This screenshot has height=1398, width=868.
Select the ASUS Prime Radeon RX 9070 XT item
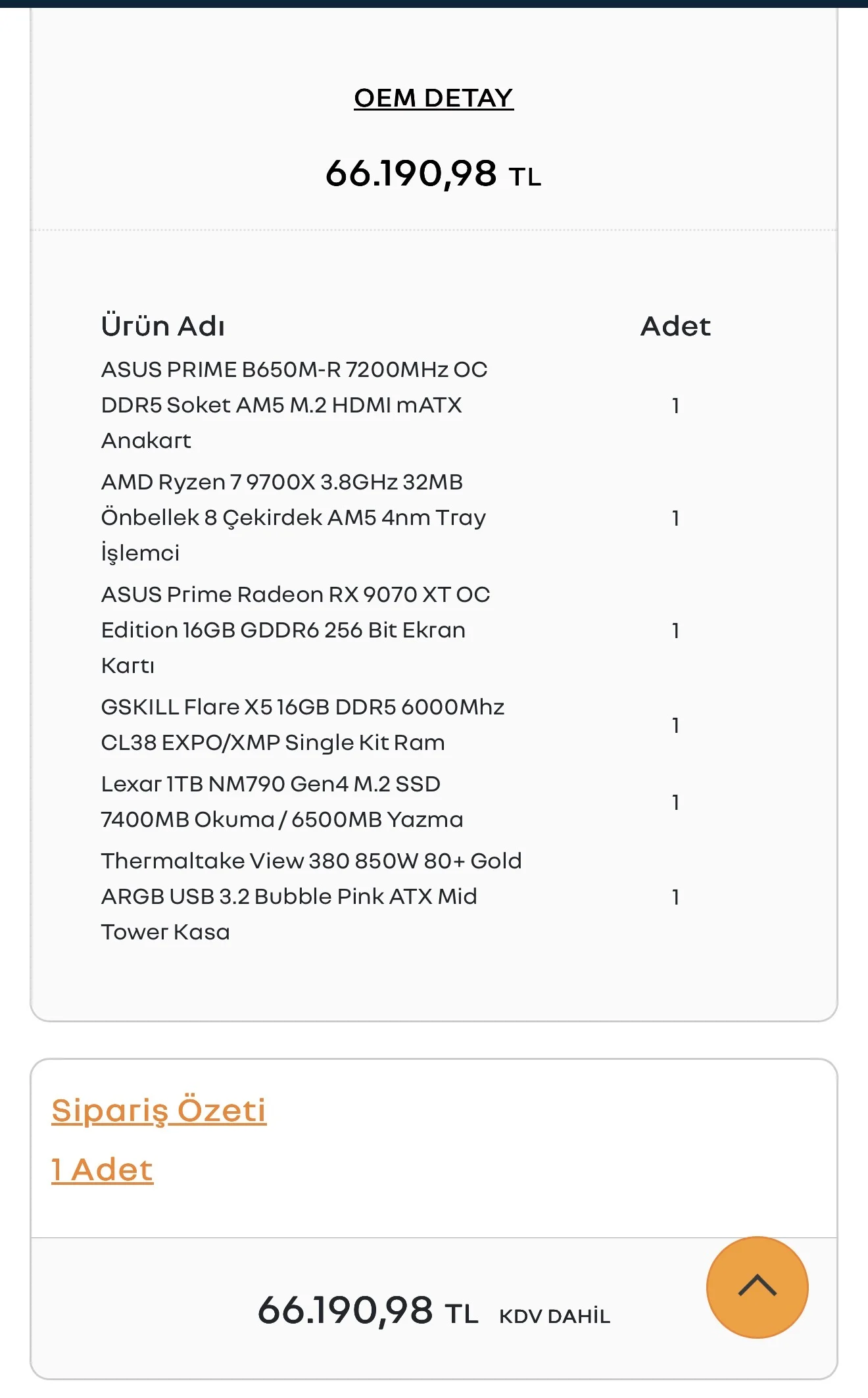point(296,630)
